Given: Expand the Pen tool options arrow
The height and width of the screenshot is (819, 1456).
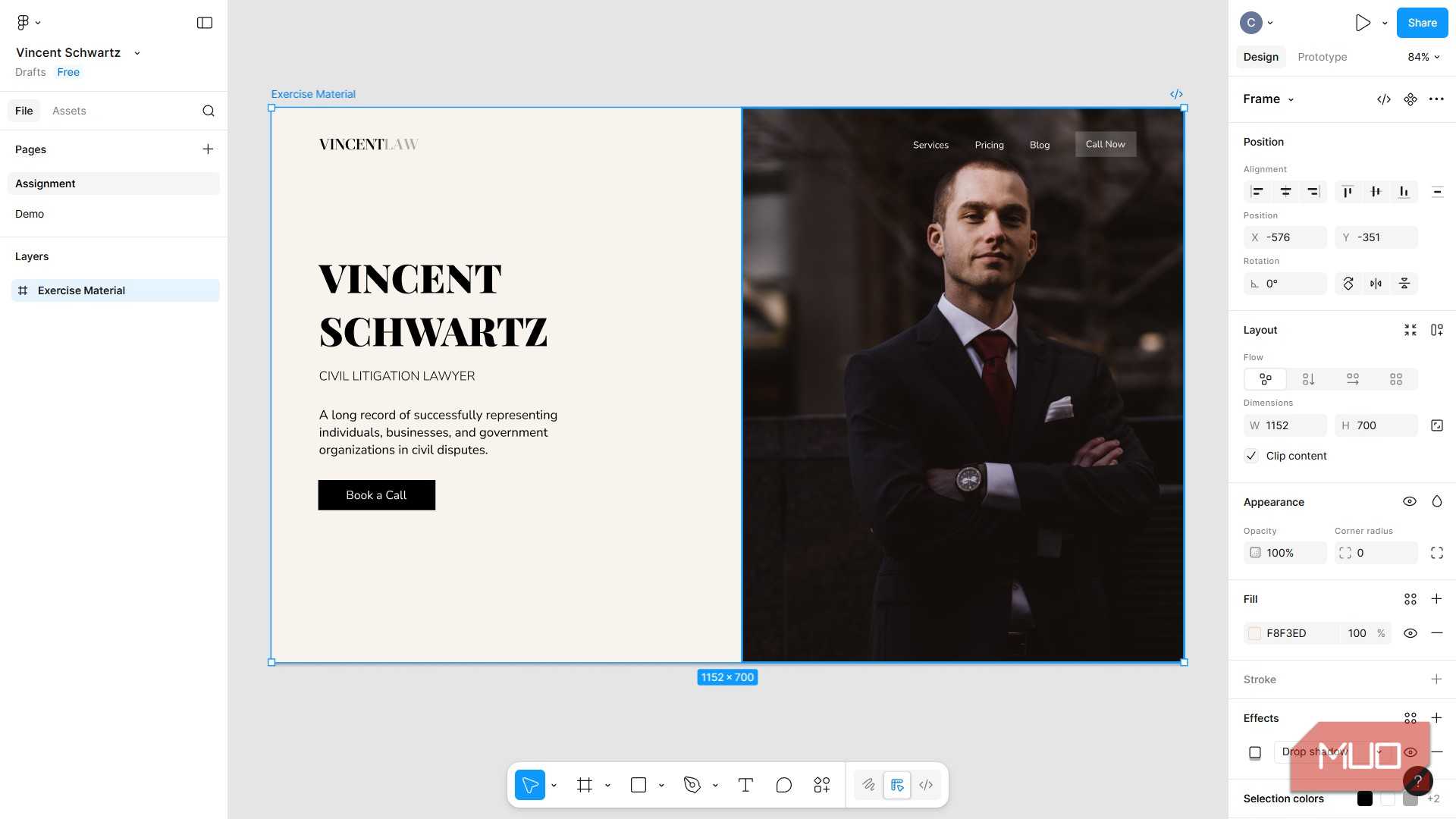Looking at the screenshot, I should (715, 786).
